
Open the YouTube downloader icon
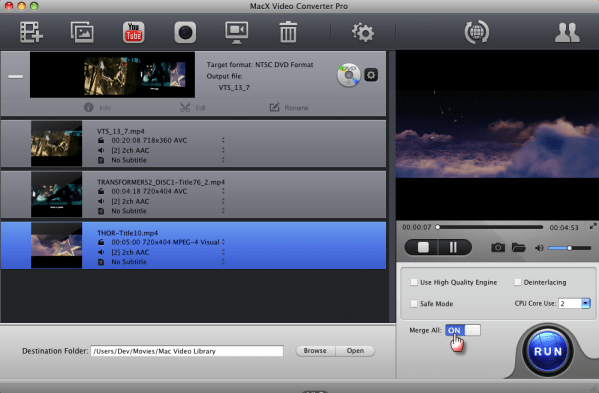[133, 32]
